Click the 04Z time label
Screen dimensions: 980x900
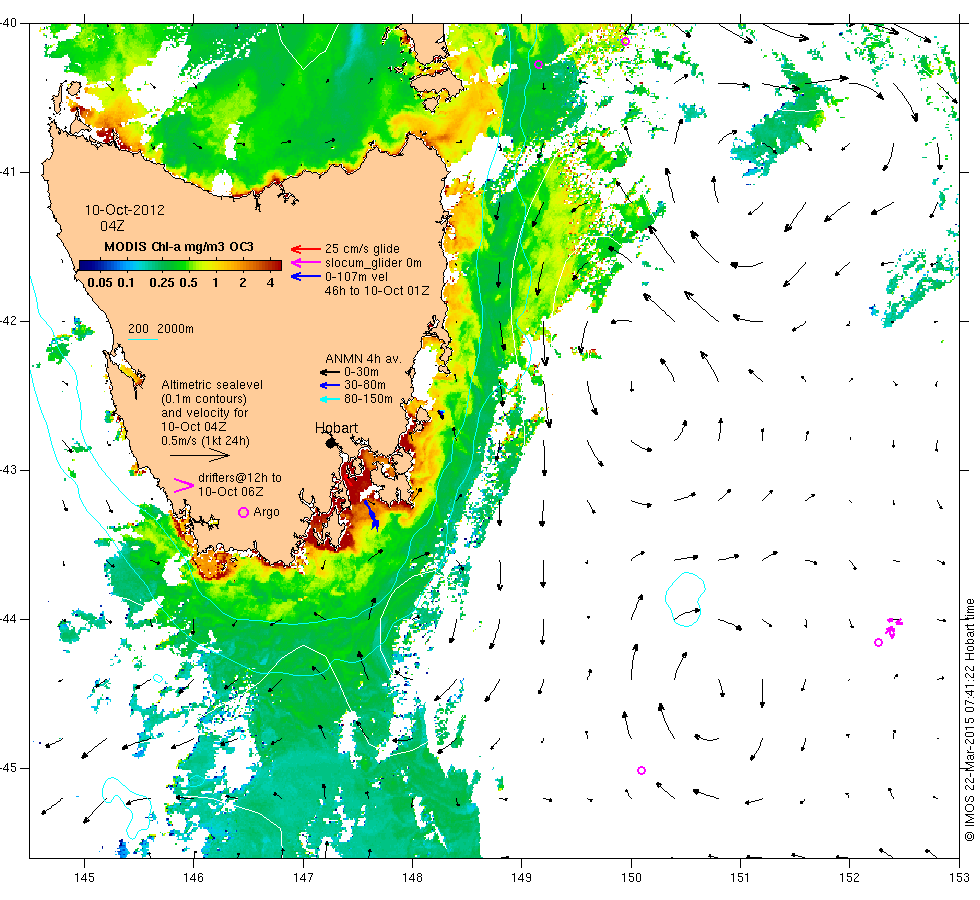(112, 226)
